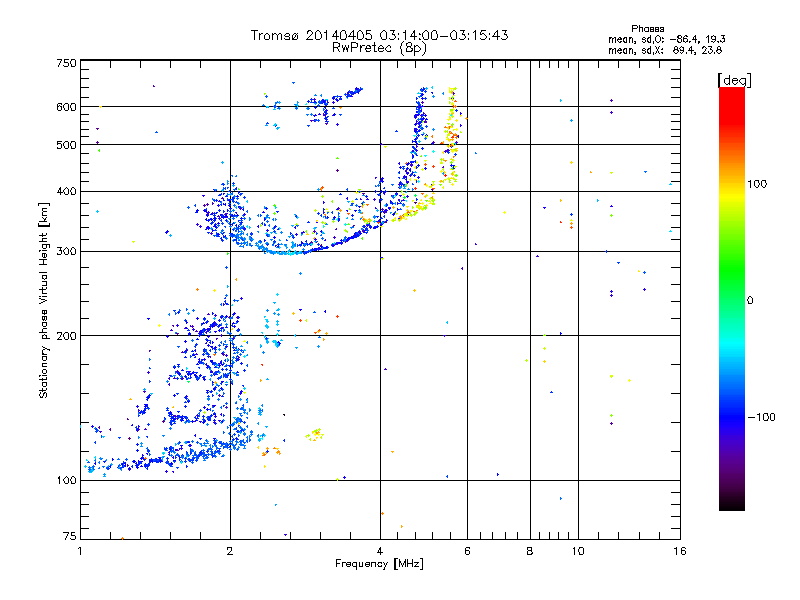The image size is (800, 600).
Task: Click the colorbar tick label '0'
Action: (x=749, y=301)
